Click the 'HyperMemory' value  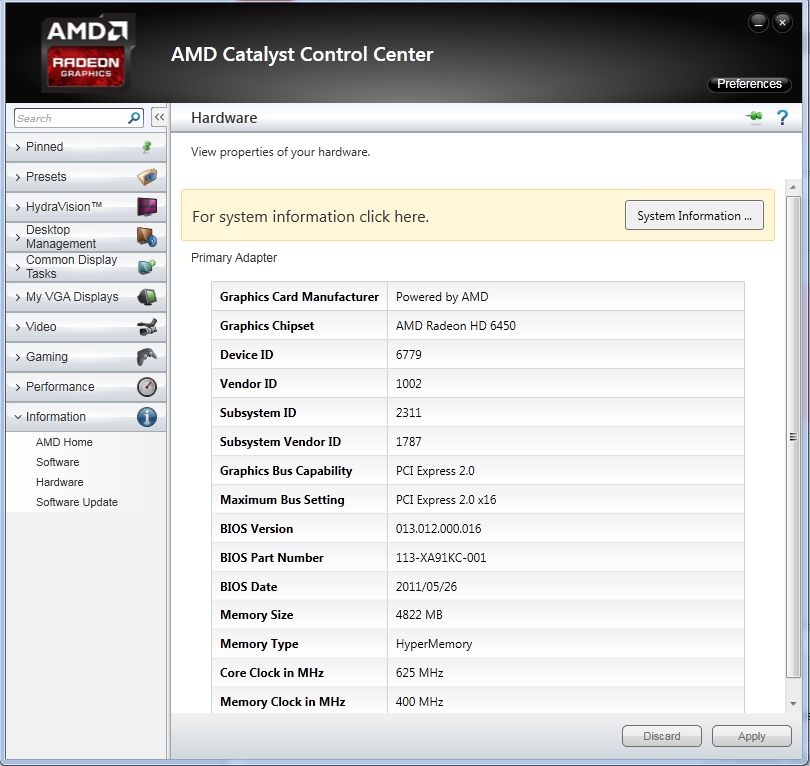(x=434, y=644)
